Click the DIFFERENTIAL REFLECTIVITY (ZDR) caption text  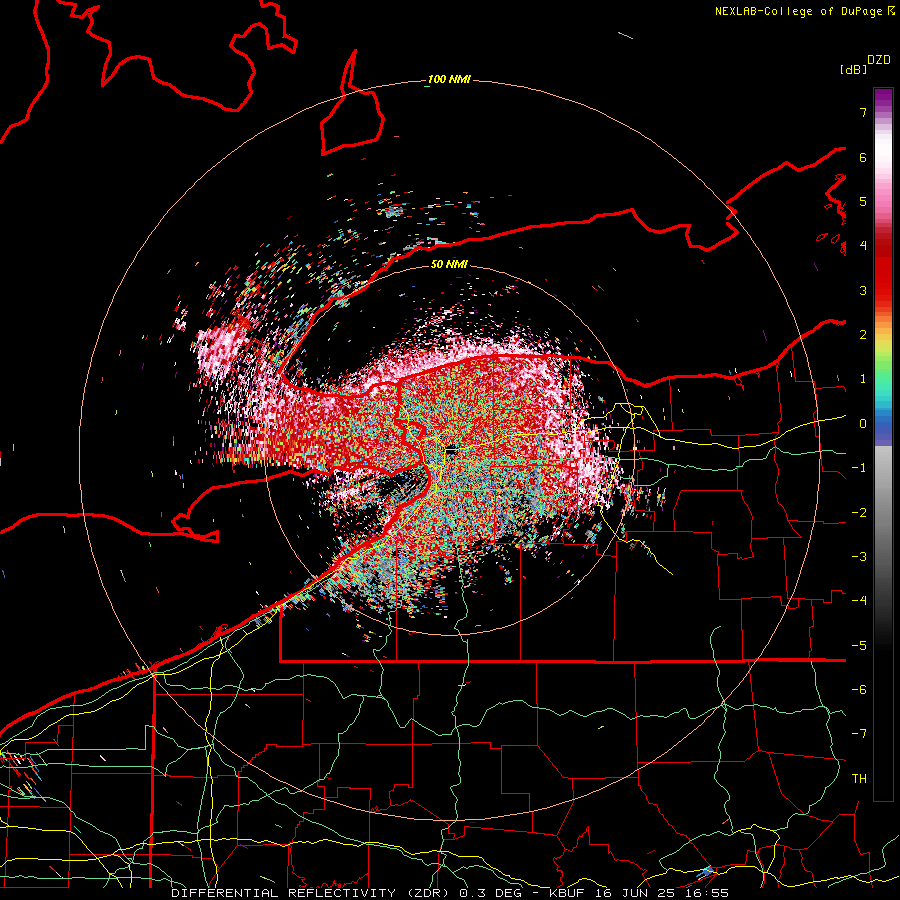(x=312, y=893)
